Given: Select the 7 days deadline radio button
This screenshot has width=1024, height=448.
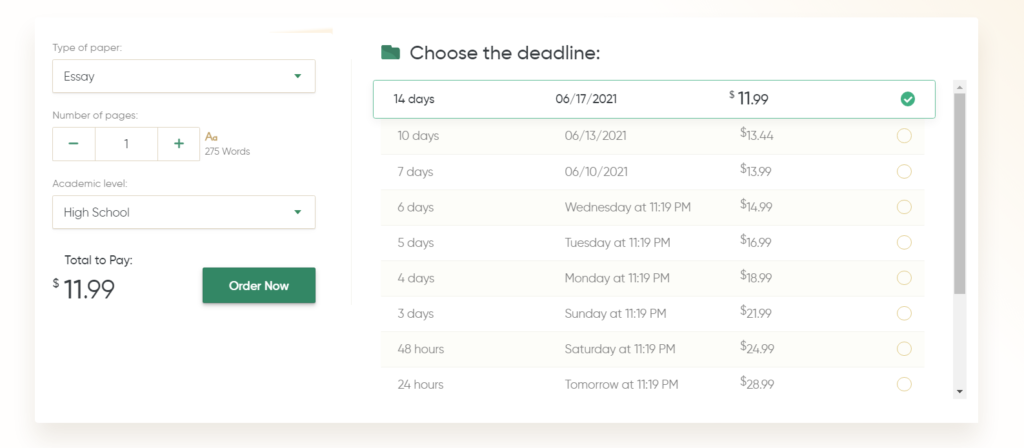Looking at the screenshot, I should [x=904, y=172].
